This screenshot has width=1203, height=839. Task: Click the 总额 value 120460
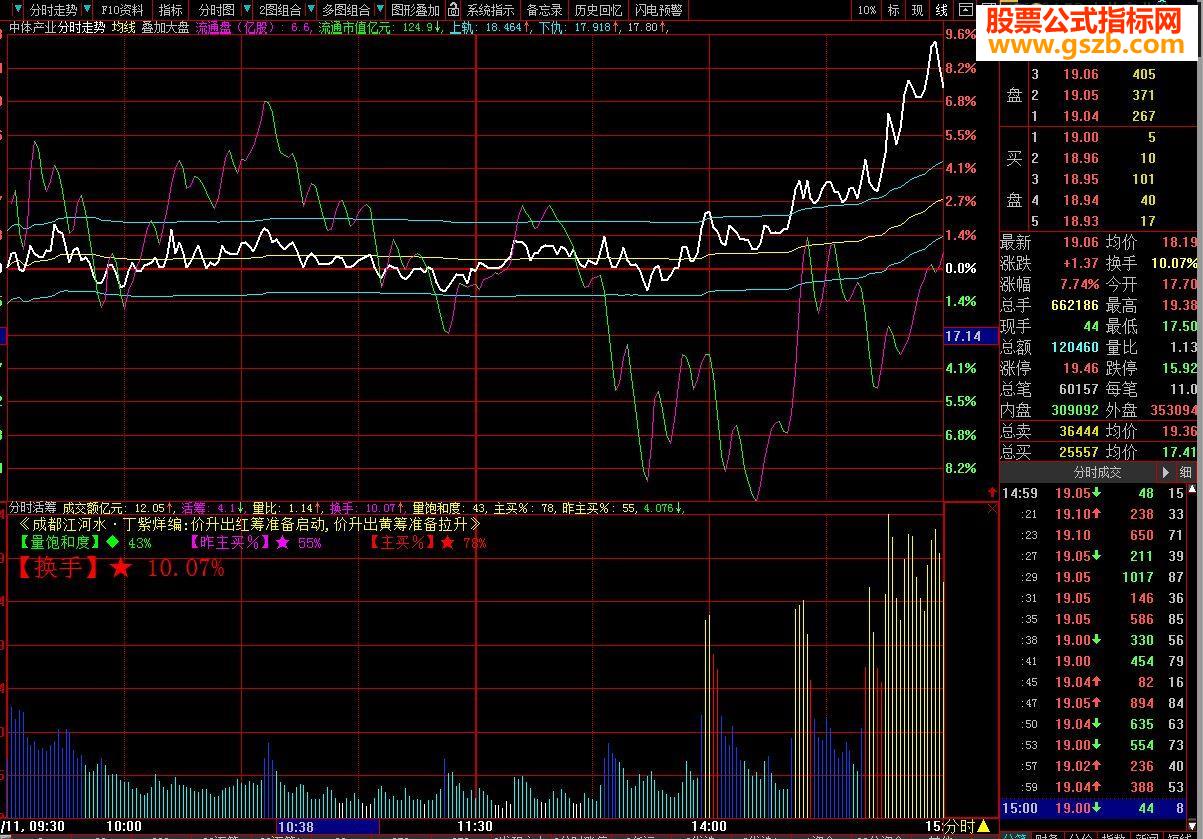click(1073, 347)
